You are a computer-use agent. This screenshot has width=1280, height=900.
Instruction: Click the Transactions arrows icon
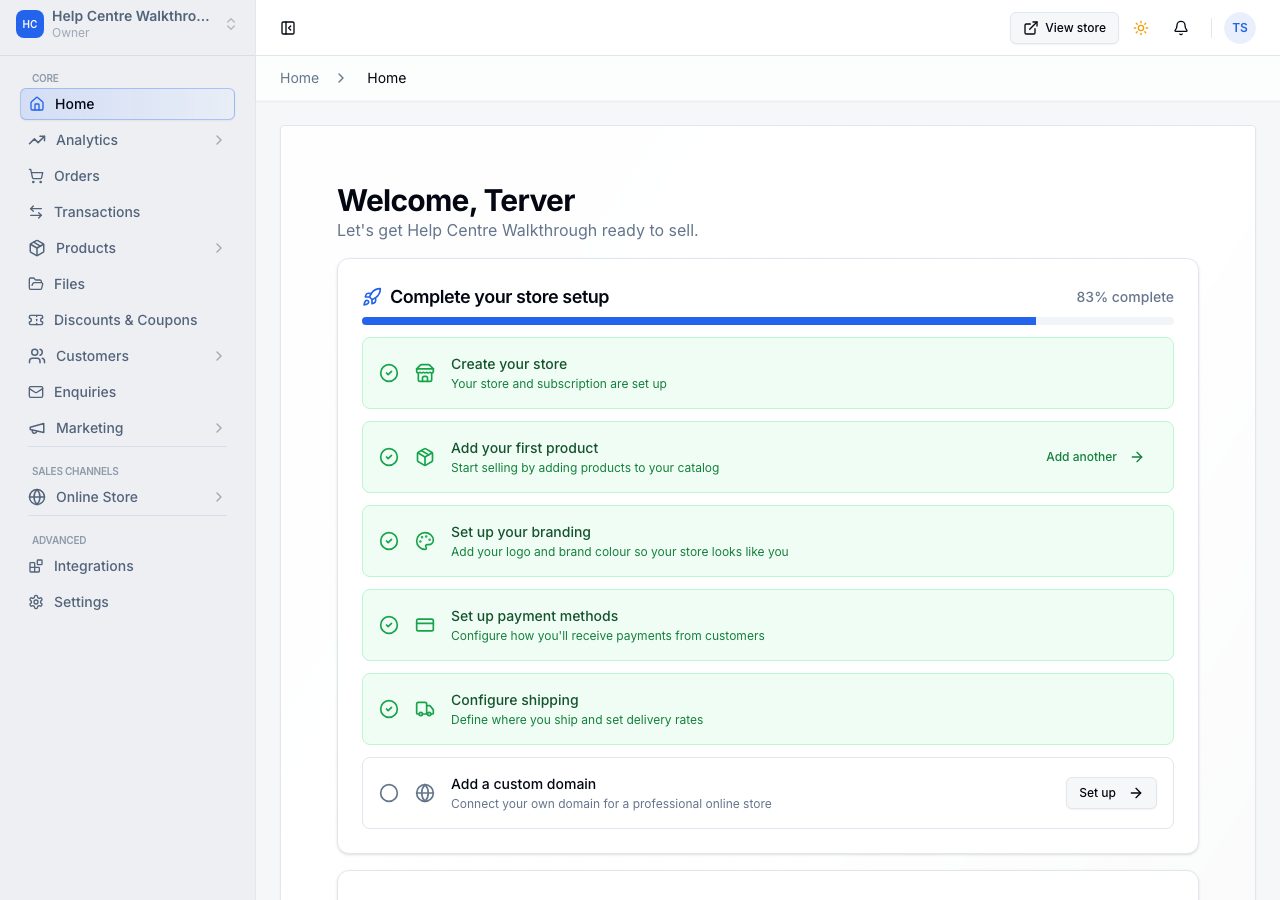coord(36,212)
